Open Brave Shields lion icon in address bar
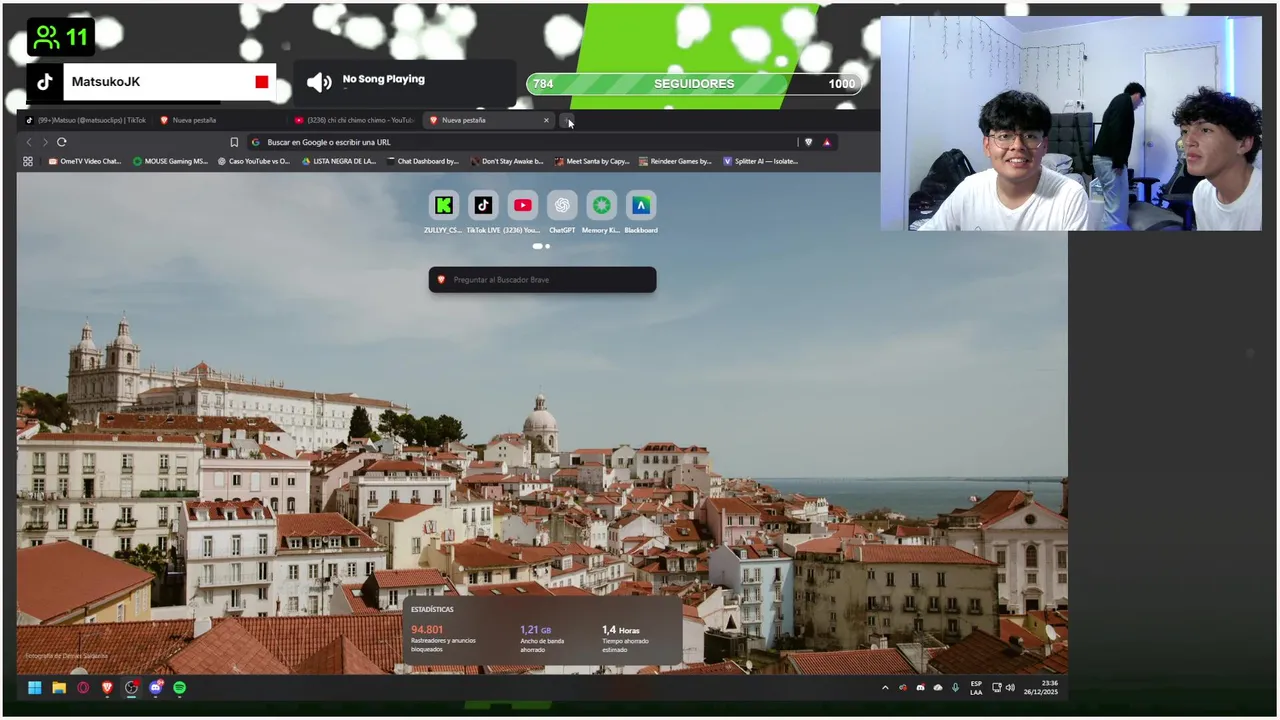 tap(809, 142)
